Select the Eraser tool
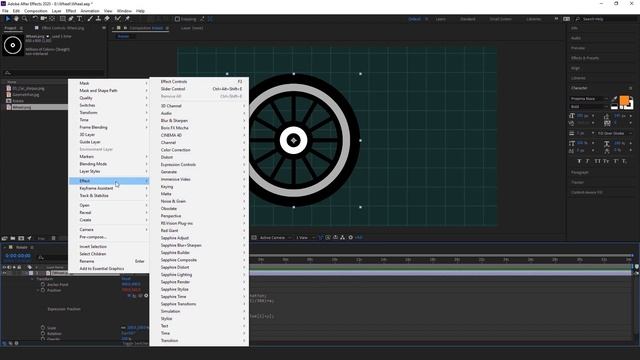 pyautogui.click(x=107, y=19)
